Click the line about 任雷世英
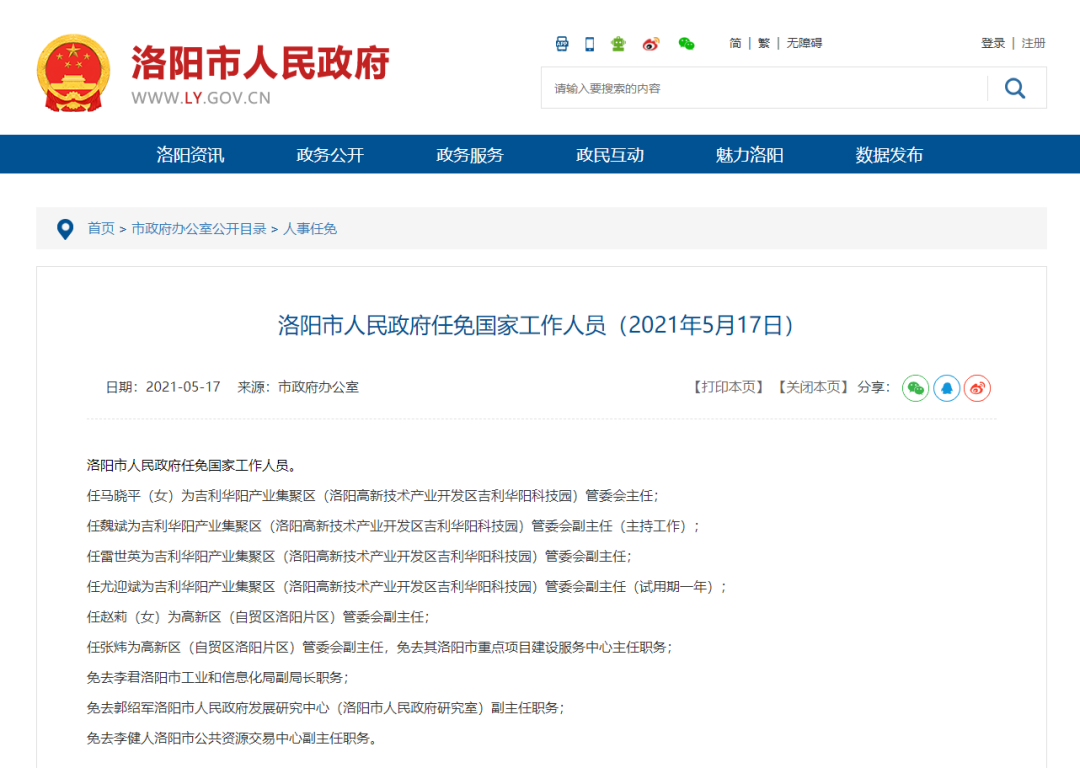The image size is (1080, 768). click(359, 557)
